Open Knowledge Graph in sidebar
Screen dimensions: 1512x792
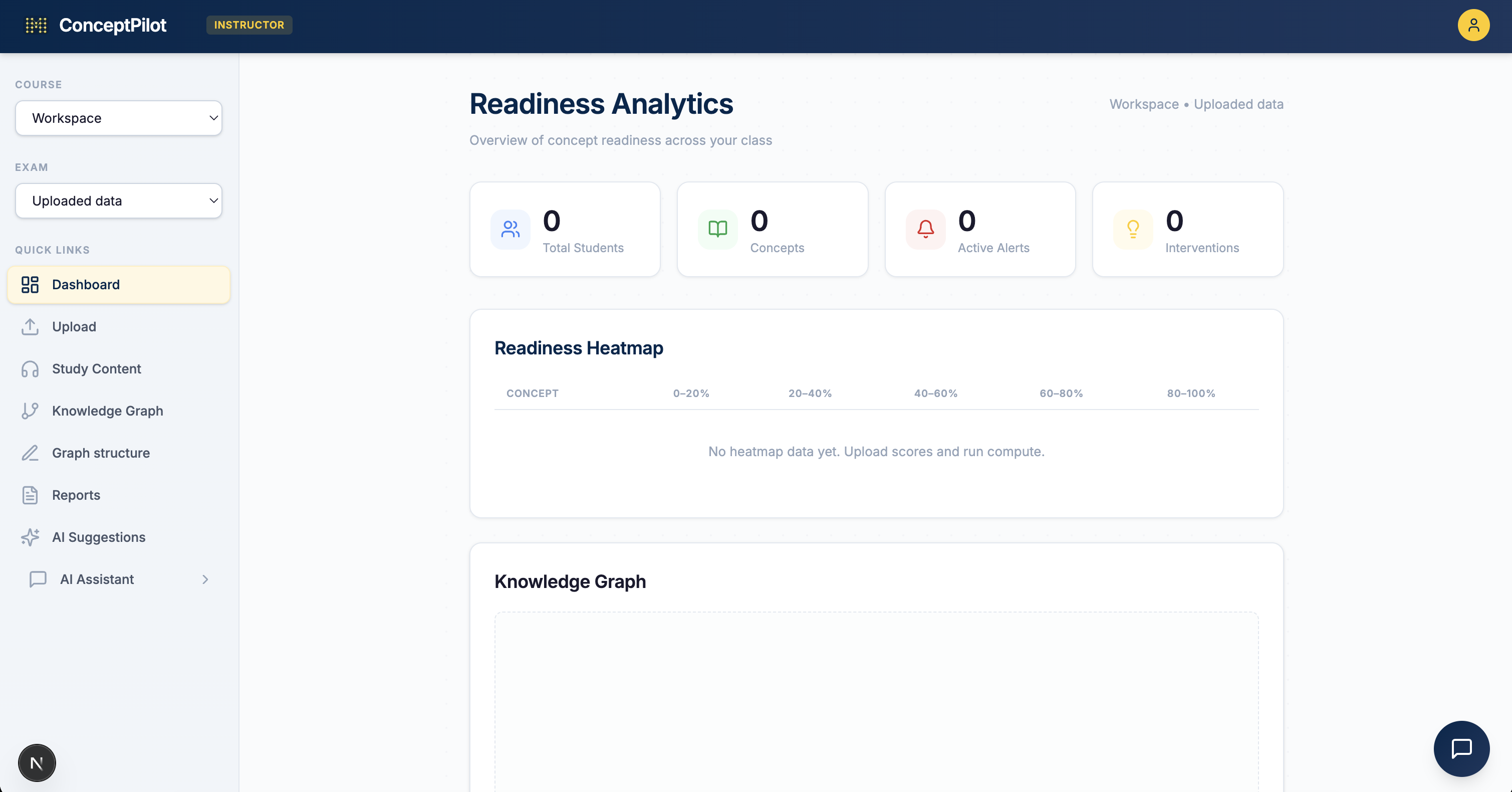[x=107, y=411]
